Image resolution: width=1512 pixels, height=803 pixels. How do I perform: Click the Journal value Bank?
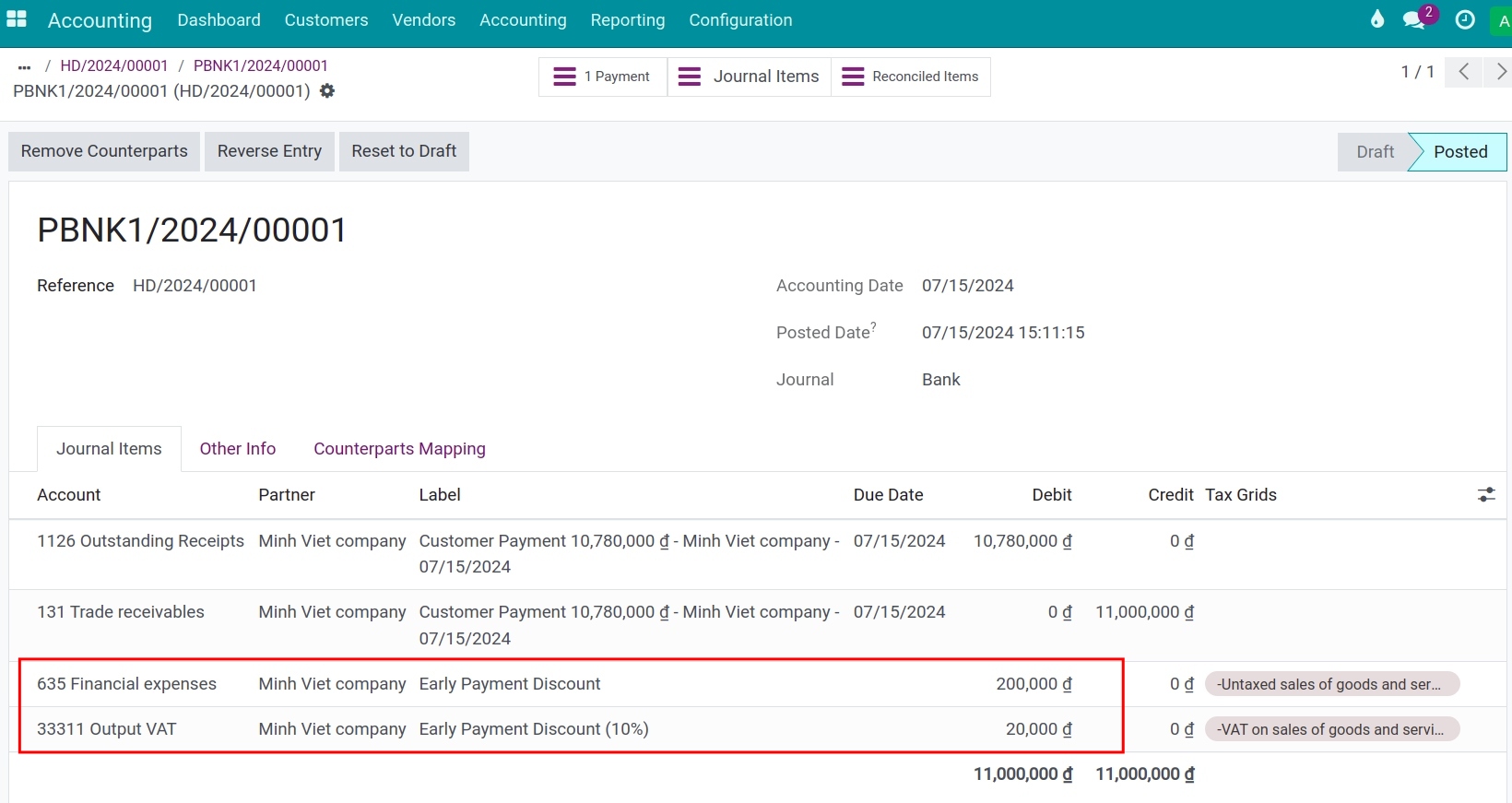[x=941, y=380]
